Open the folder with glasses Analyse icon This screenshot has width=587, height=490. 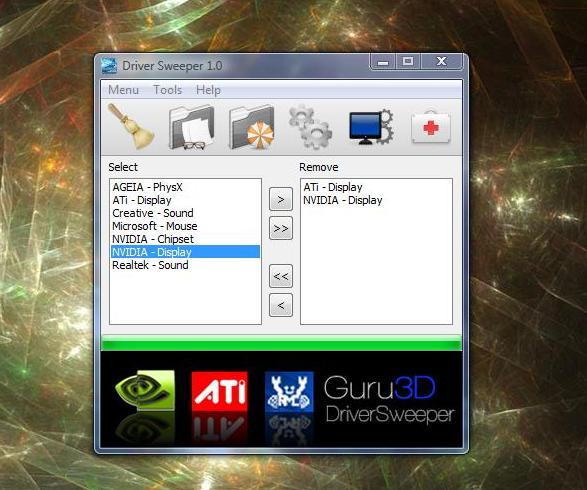click(191, 127)
